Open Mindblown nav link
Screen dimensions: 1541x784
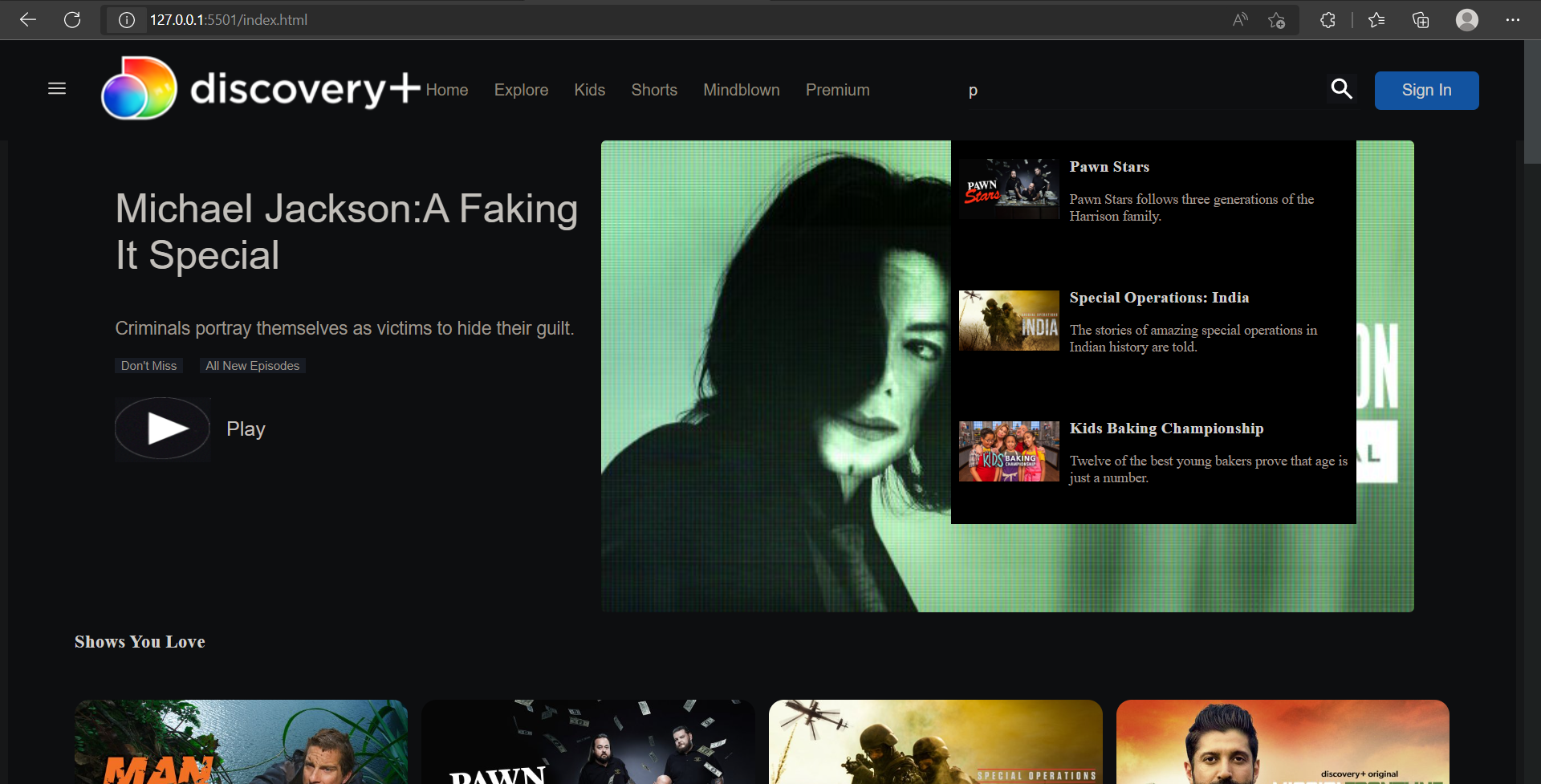[742, 90]
